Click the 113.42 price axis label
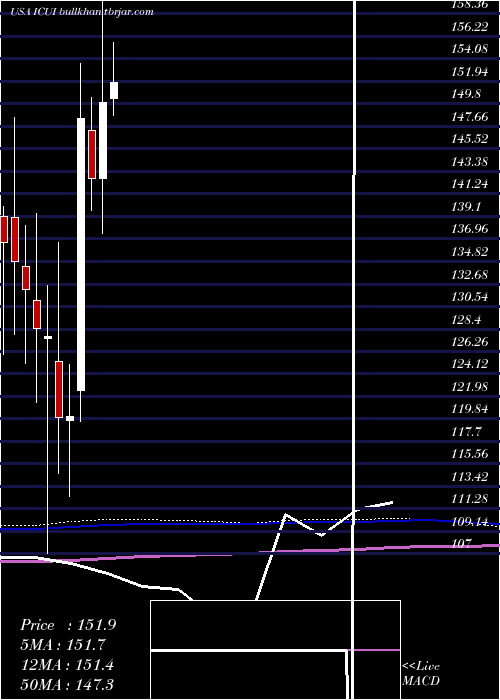Viewport: 500px width, 700px height. [x=470, y=477]
